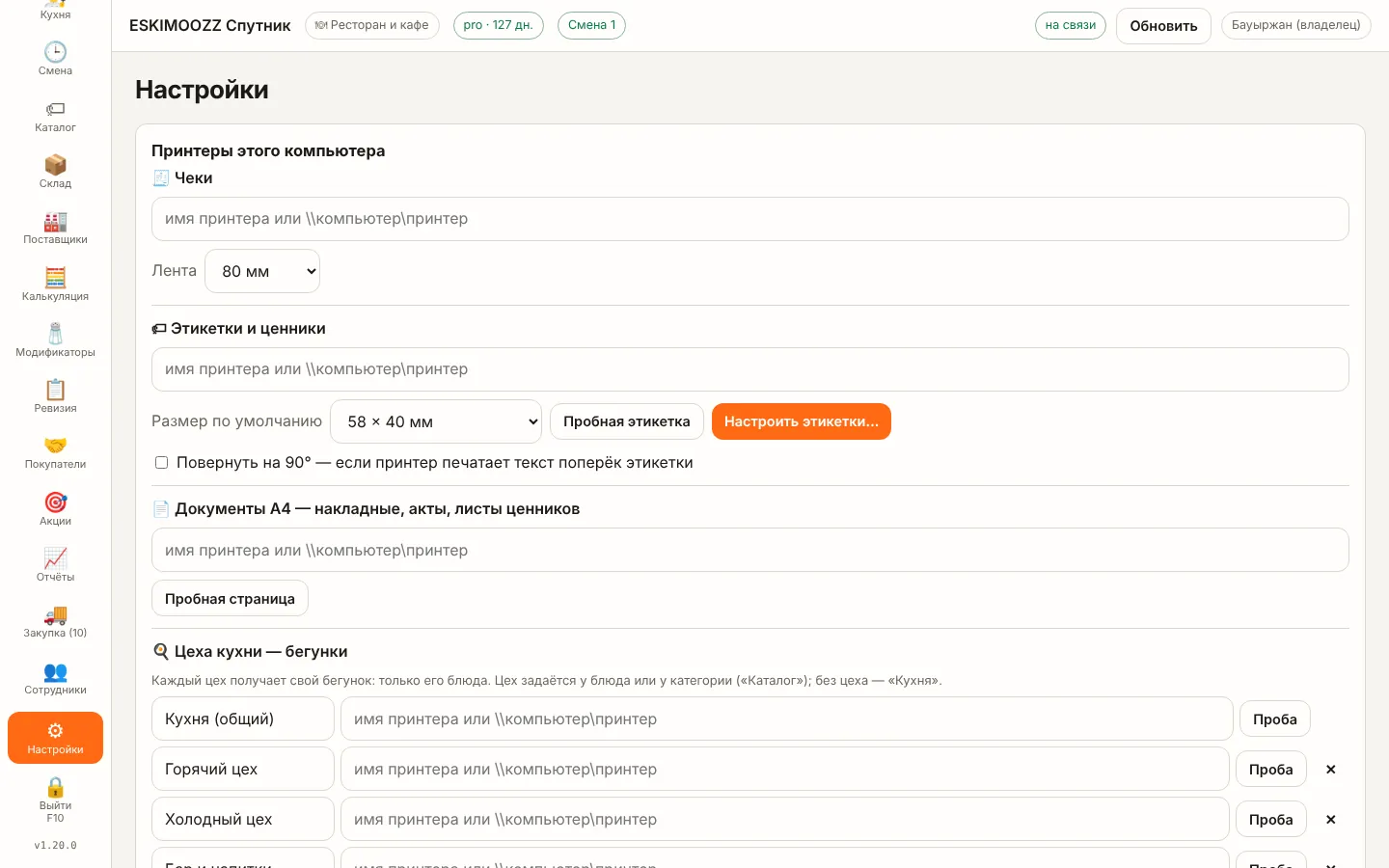Click the pro · 127 дн. subscription badge
Image resolution: width=1389 pixels, height=868 pixels.
[x=499, y=25]
